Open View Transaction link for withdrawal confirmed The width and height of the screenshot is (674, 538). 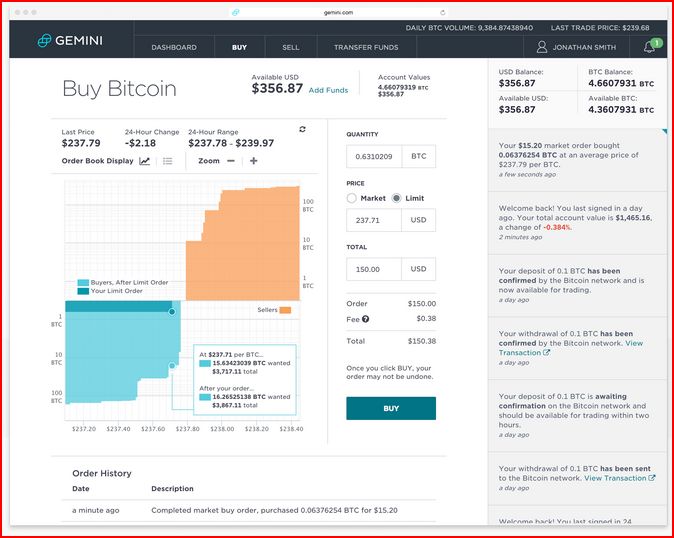571,348
